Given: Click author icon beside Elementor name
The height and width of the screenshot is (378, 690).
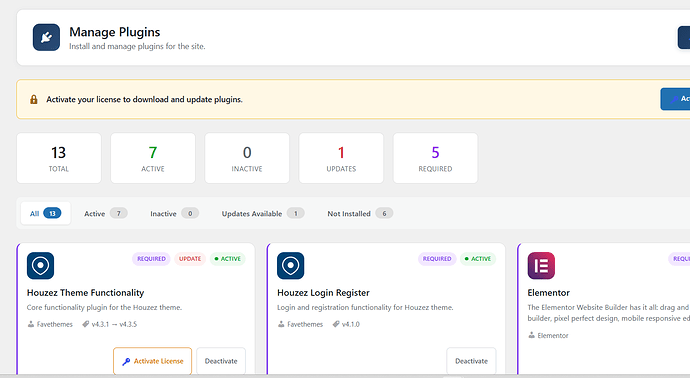Looking at the screenshot, I should 532,335.
